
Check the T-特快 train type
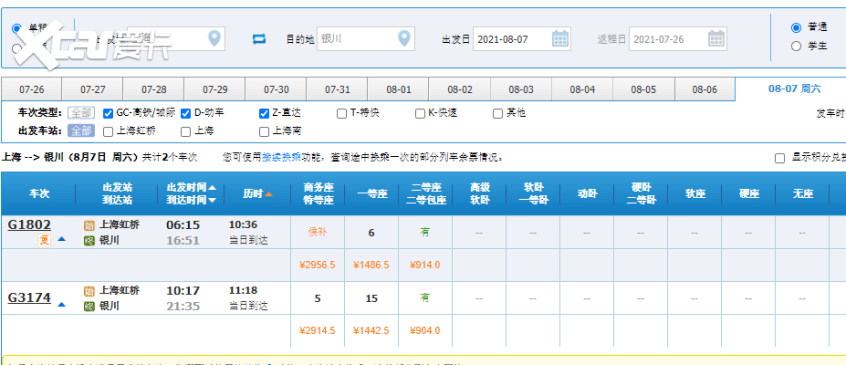tap(342, 114)
